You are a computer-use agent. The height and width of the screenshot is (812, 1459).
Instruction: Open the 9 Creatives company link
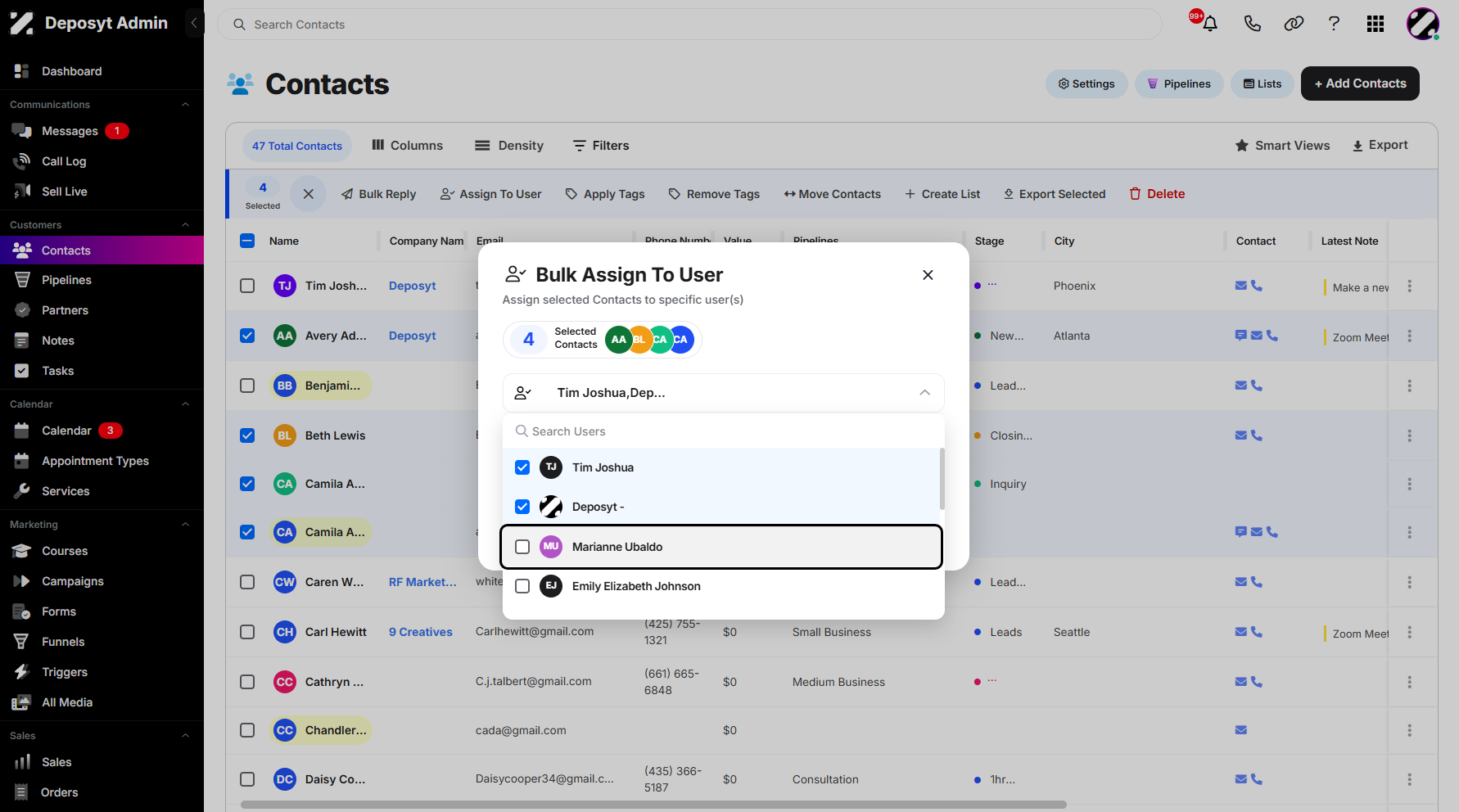(421, 632)
